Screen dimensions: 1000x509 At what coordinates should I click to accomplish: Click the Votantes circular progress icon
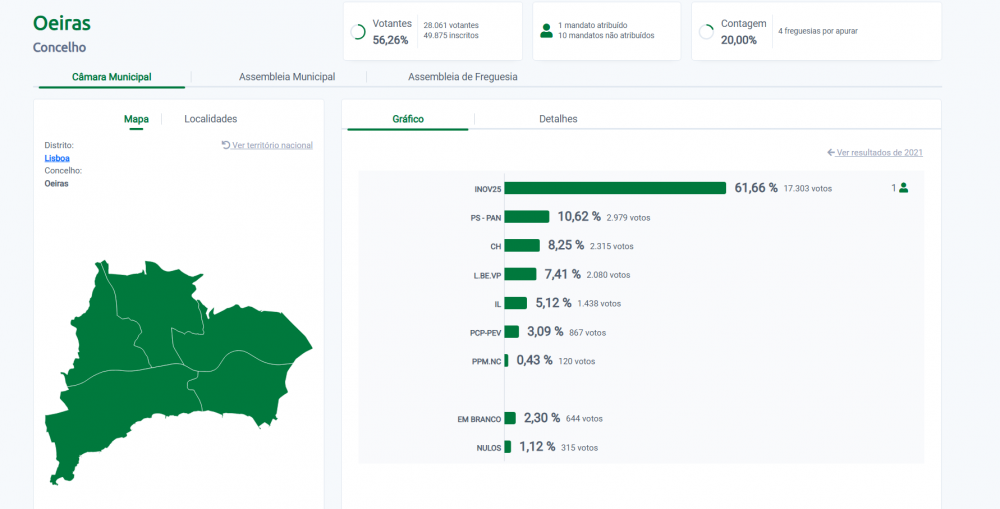coord(358,32)
